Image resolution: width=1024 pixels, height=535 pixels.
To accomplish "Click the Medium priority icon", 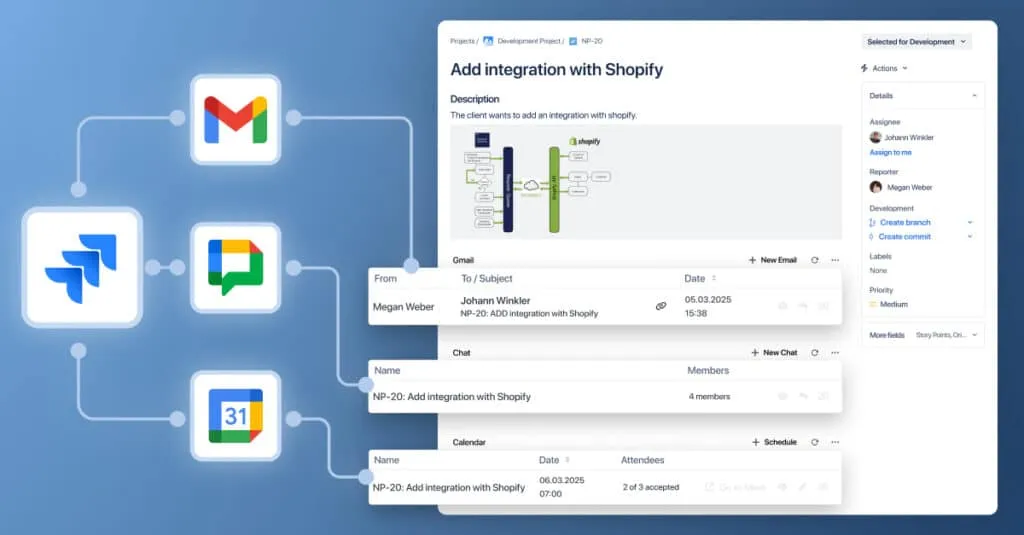I will 873,304.
